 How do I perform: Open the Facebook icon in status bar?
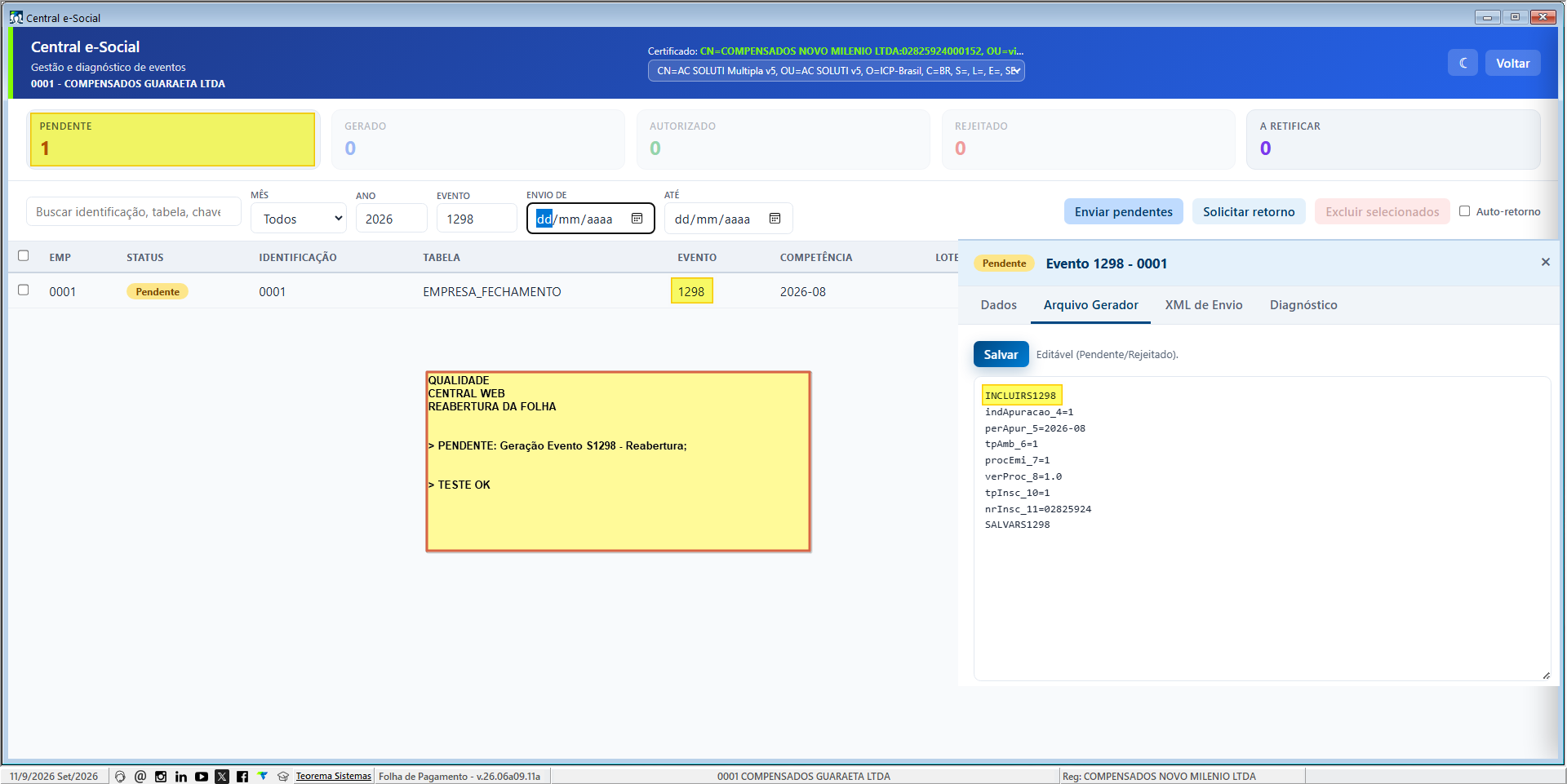point(242,777)
